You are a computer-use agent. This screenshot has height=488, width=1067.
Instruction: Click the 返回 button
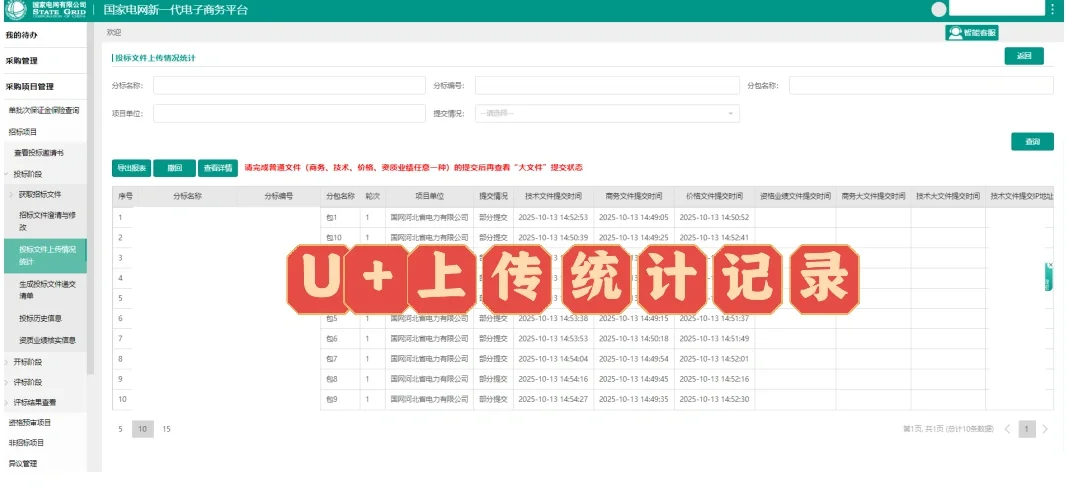(x=1023, y=56)
